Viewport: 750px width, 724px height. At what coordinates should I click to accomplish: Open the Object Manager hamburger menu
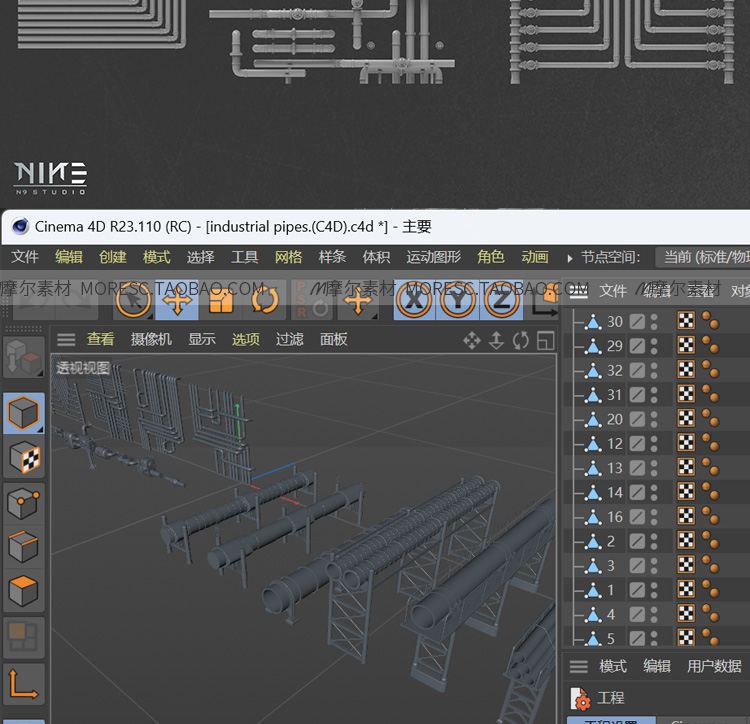[578, 292]
